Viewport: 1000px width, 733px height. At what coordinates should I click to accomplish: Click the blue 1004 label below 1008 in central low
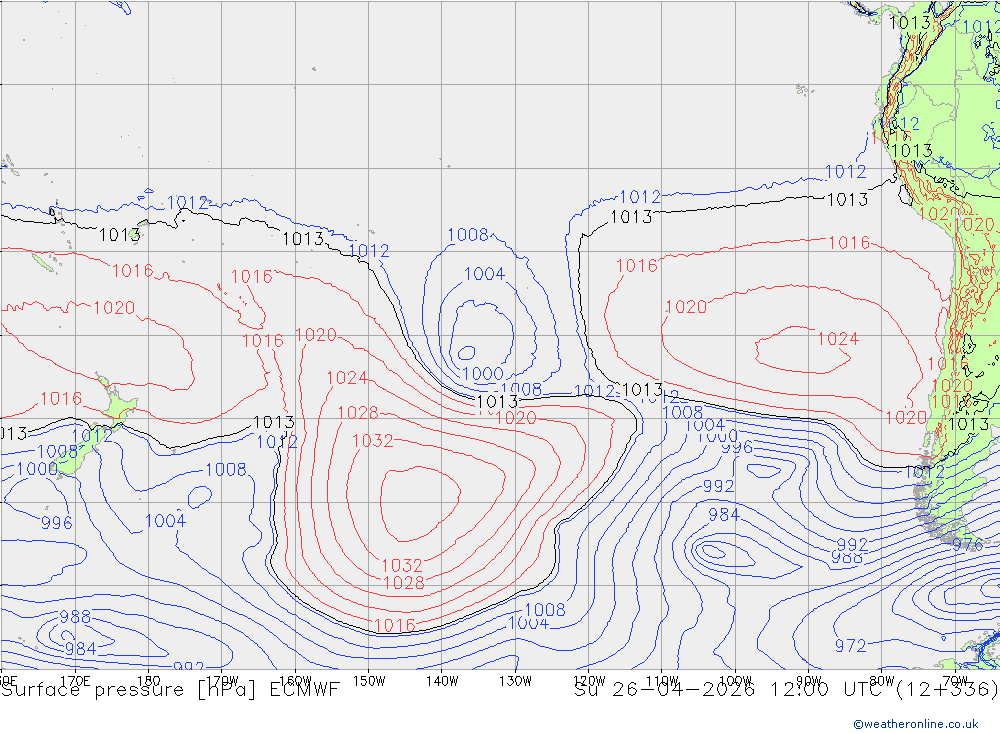[x=484, y=274]
